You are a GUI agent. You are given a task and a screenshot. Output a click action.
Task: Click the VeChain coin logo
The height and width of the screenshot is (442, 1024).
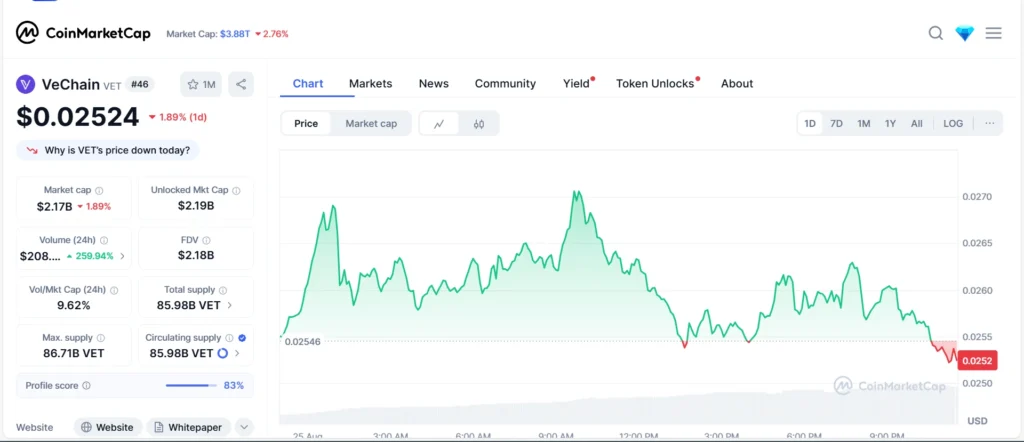(x=25, y=84)
